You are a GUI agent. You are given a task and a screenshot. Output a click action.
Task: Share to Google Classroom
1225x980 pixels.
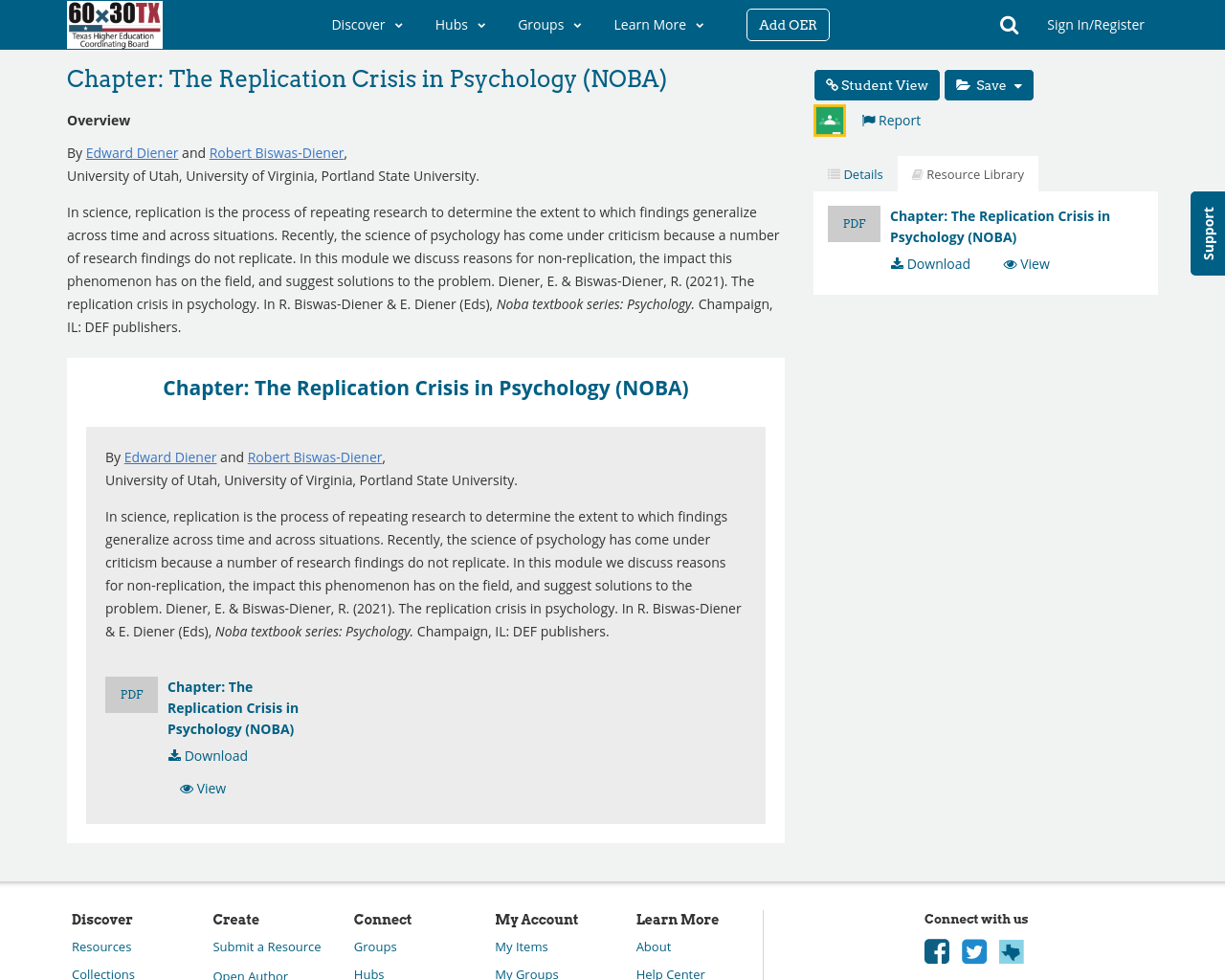[x=828, y=119]
